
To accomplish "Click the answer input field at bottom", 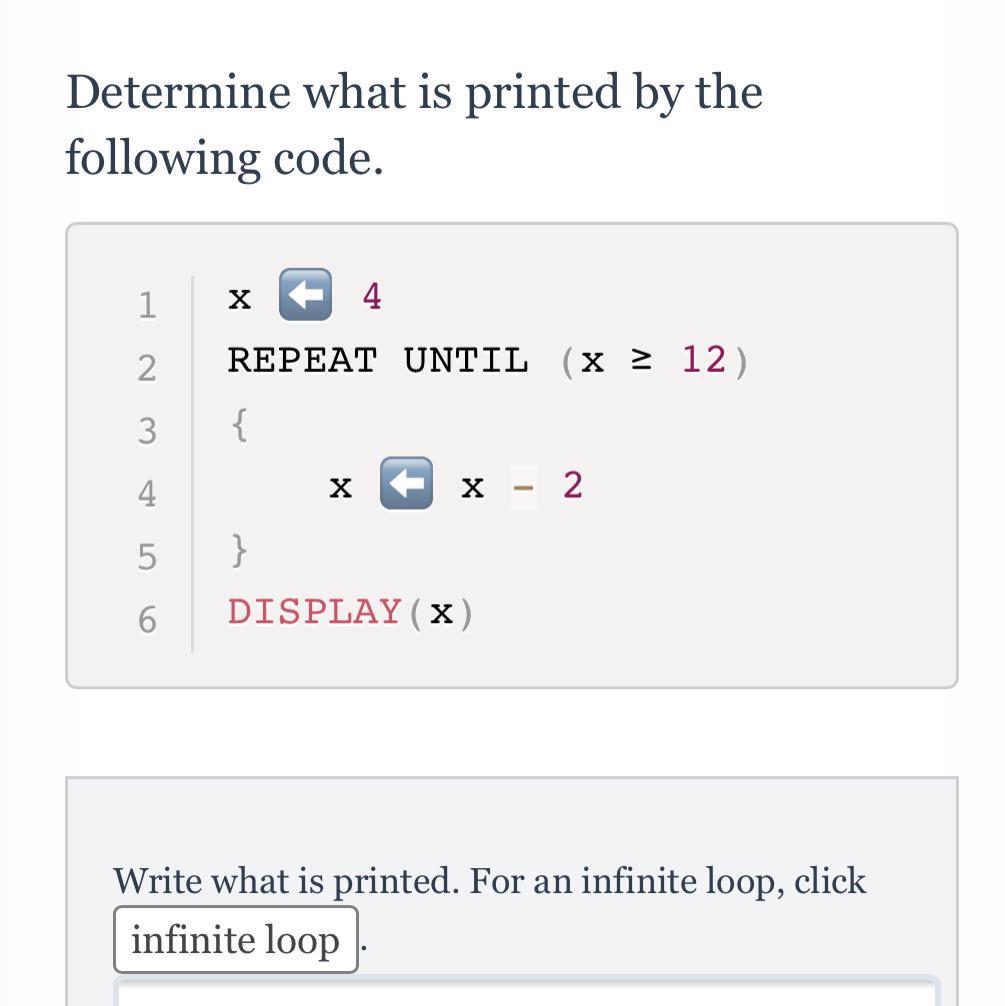I will click(527, 993).
